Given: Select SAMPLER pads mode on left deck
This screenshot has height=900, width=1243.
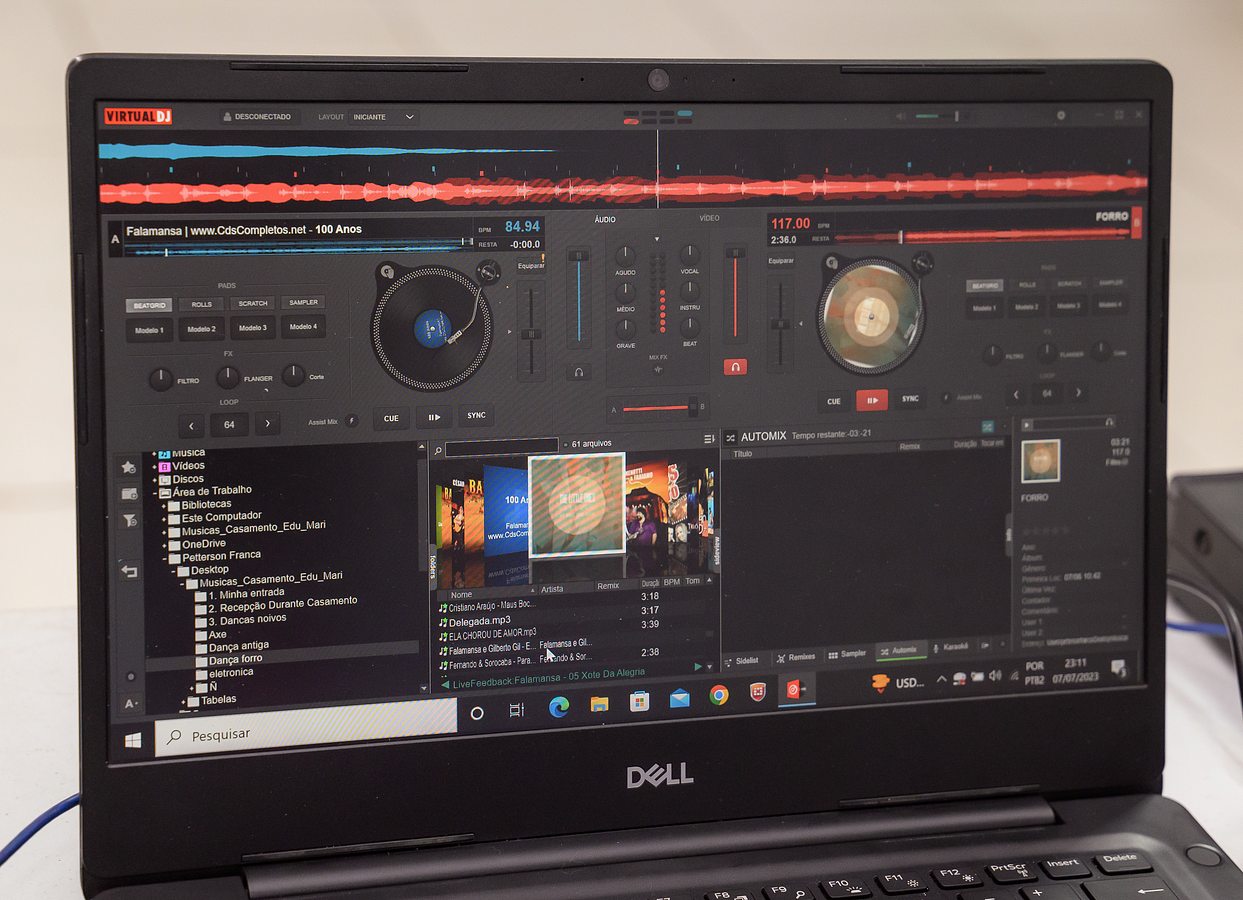Looking at the screenshot, I should pos(303,302).
